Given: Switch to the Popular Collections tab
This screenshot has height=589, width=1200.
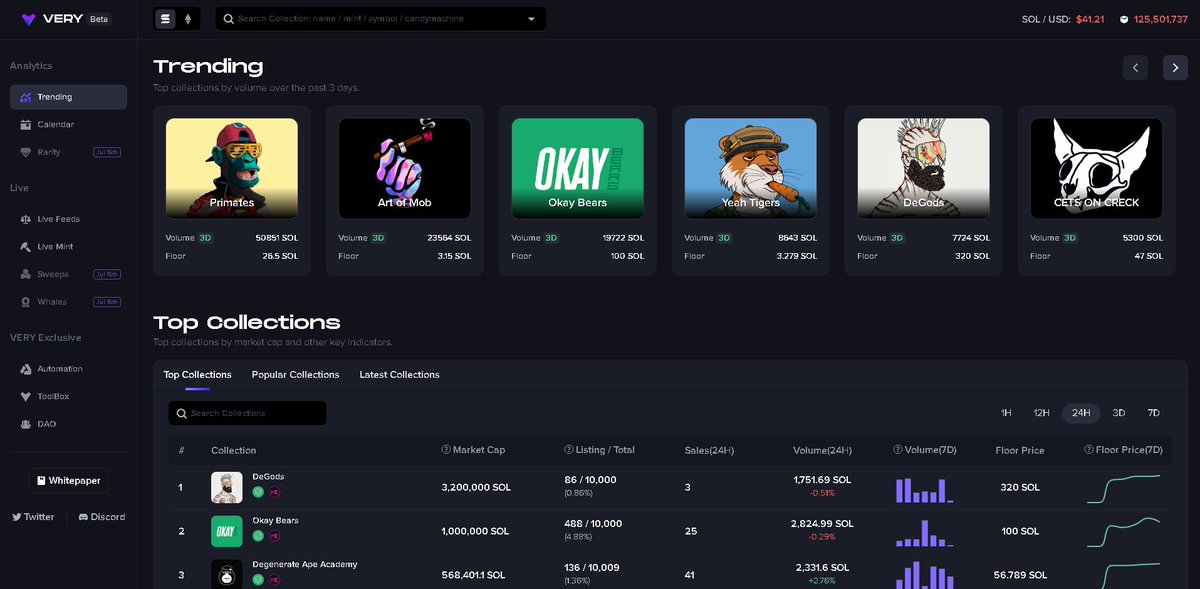Looking at the screenshot, I should [295, 375].
